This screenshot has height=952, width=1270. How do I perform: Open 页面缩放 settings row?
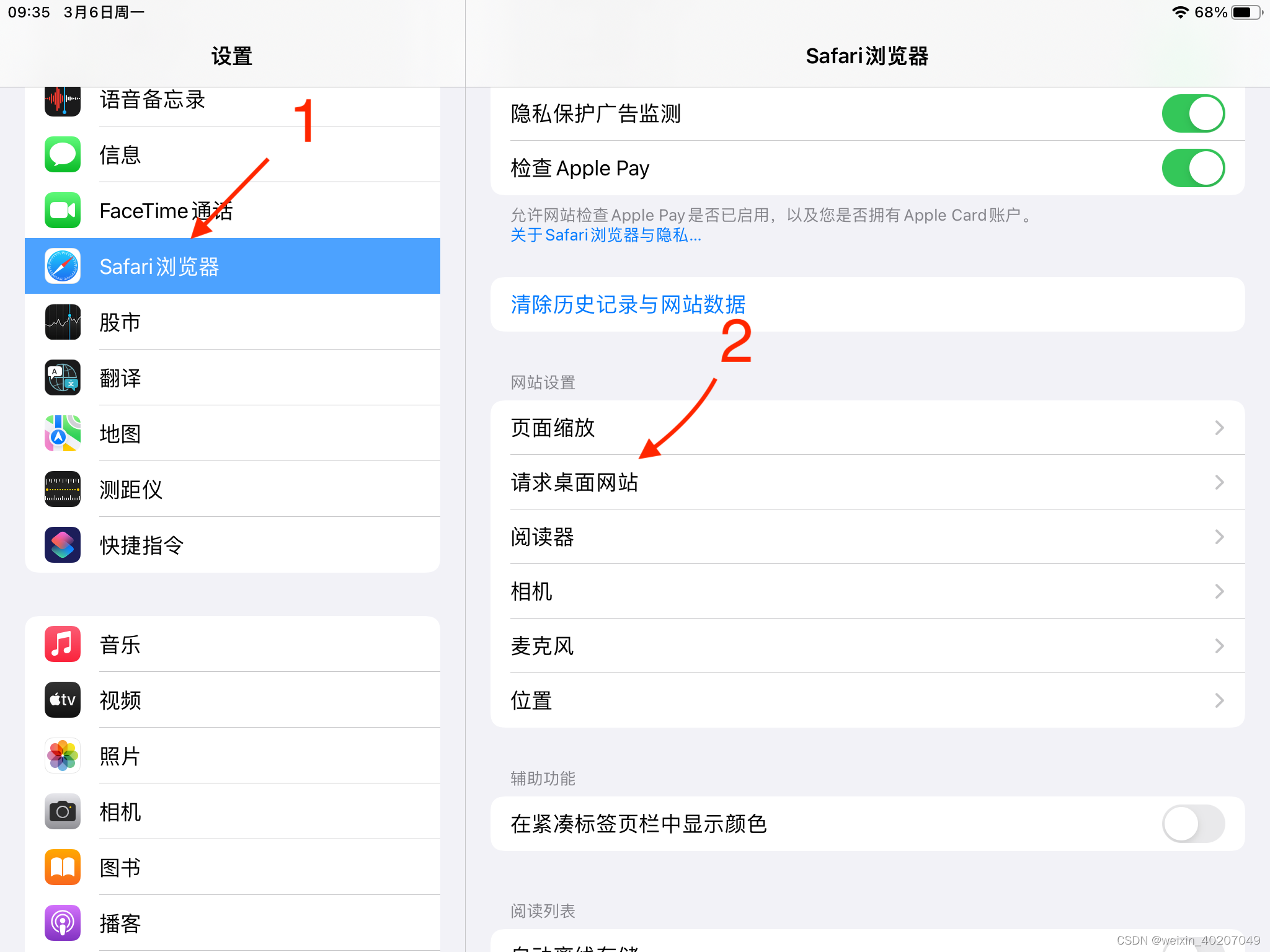868,428
